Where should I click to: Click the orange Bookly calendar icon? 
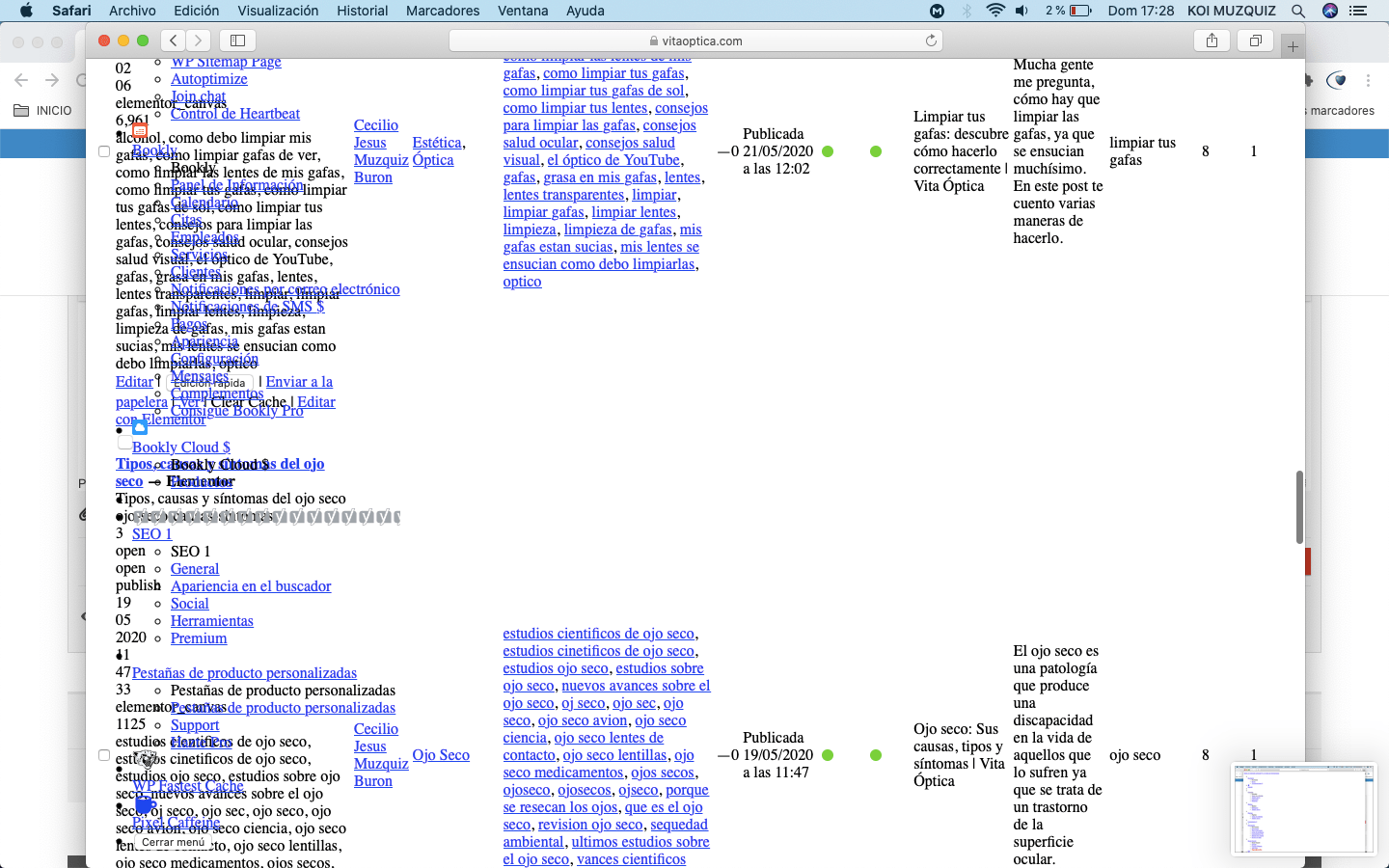click(140, 130)
